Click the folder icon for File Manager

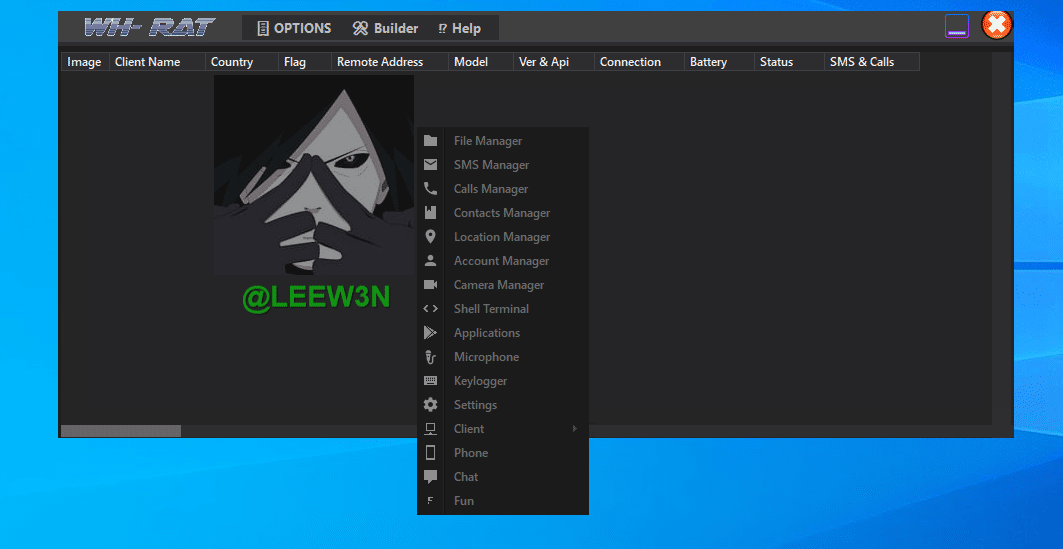pyautogui.click(x=430, y=141)
